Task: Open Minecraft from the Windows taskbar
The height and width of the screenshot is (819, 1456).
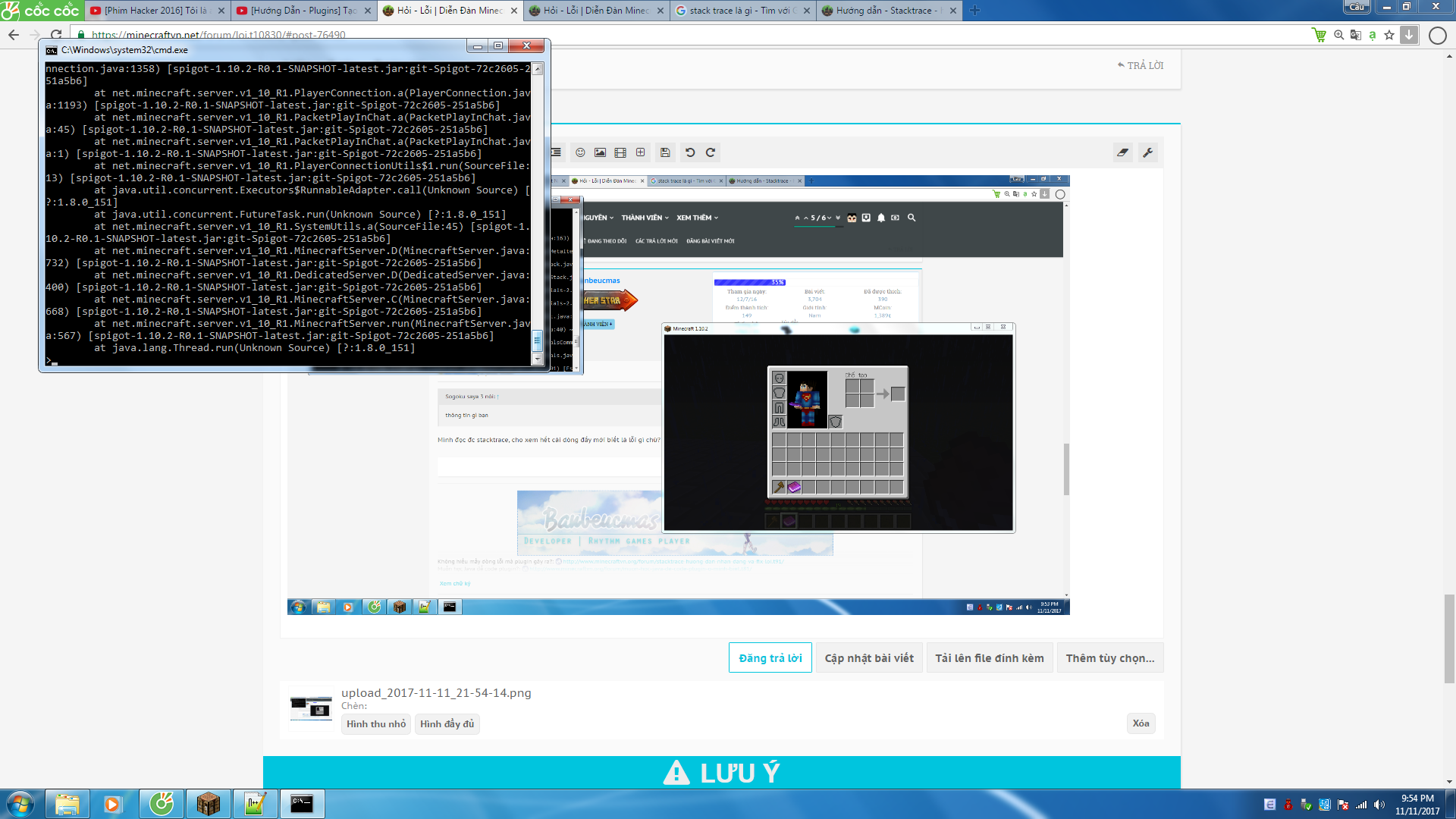Action: [208, 804]
